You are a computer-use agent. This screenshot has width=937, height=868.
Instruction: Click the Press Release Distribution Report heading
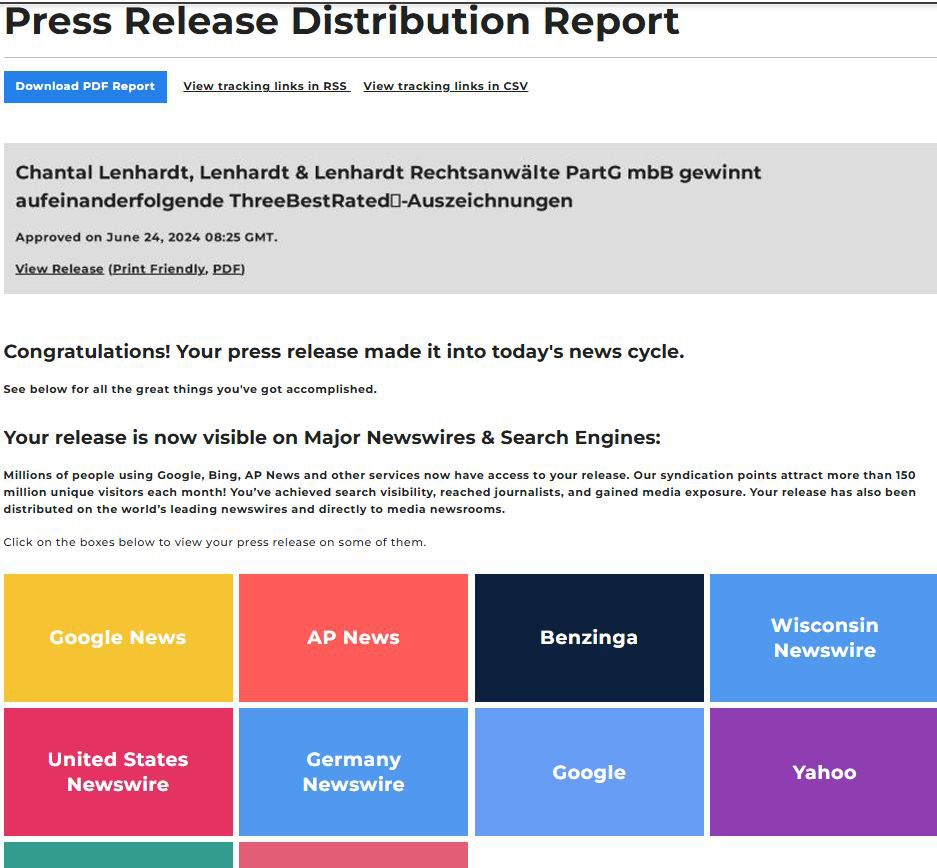click(x=342, y=23)
